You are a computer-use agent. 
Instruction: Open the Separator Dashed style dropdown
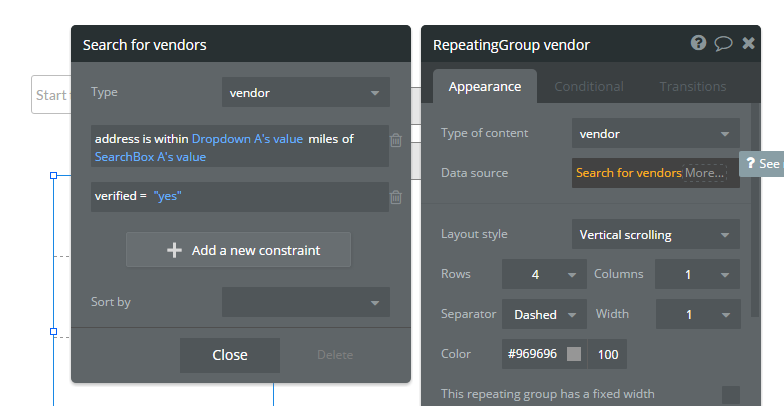coord(545,314)
